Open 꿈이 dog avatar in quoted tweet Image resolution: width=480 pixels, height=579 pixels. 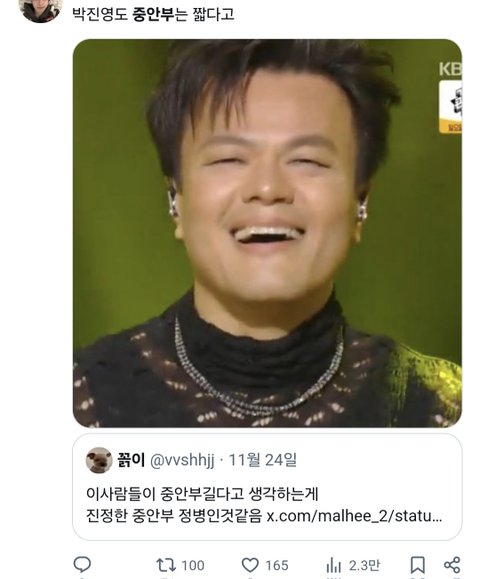click(x=99, y=460)
